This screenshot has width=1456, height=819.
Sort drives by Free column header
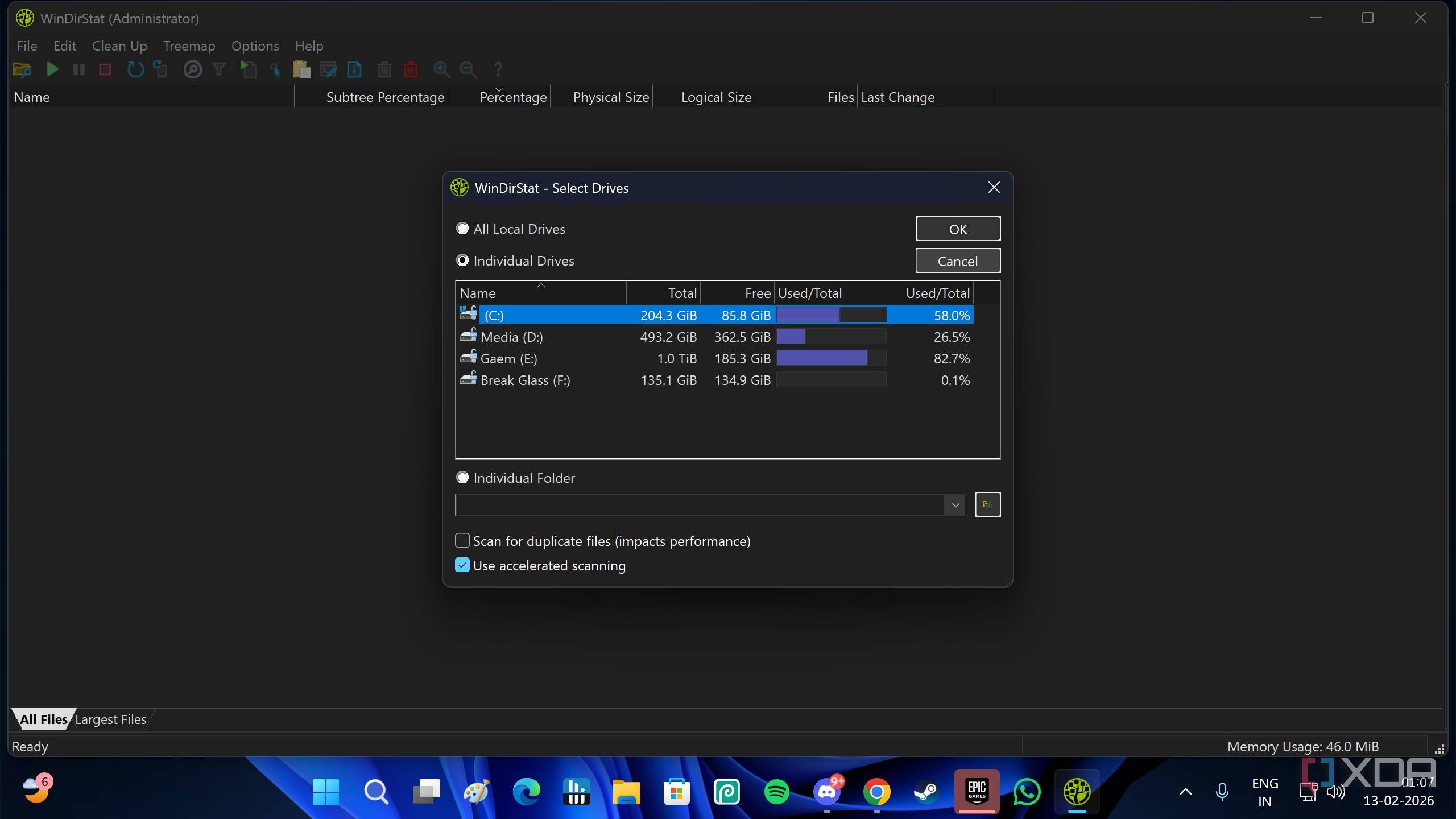coord(737,293)
